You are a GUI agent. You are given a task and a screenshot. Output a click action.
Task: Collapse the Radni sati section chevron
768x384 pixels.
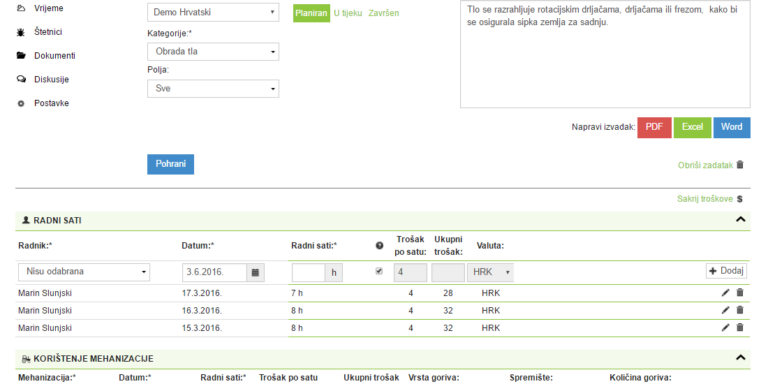740,220
